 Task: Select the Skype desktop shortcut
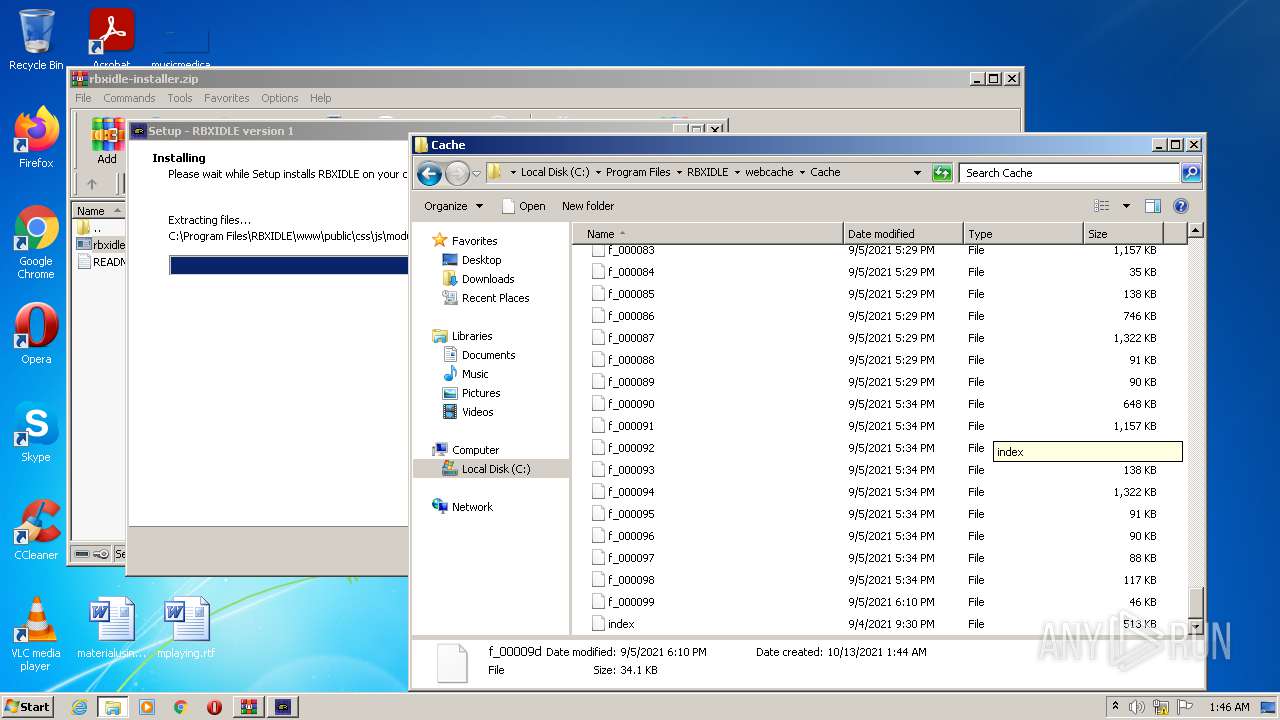(36, 432)
